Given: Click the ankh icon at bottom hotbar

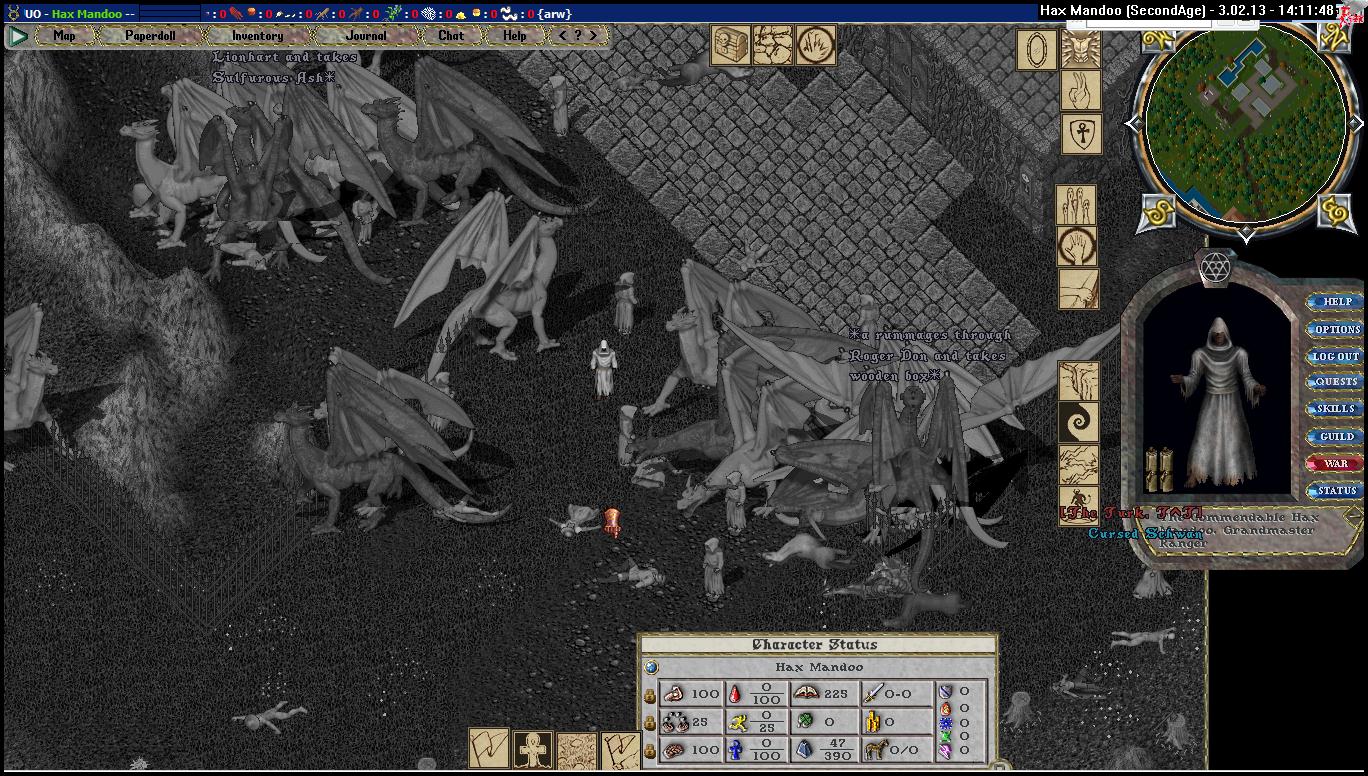Looking at the screenshot, I should pos(533,750).
